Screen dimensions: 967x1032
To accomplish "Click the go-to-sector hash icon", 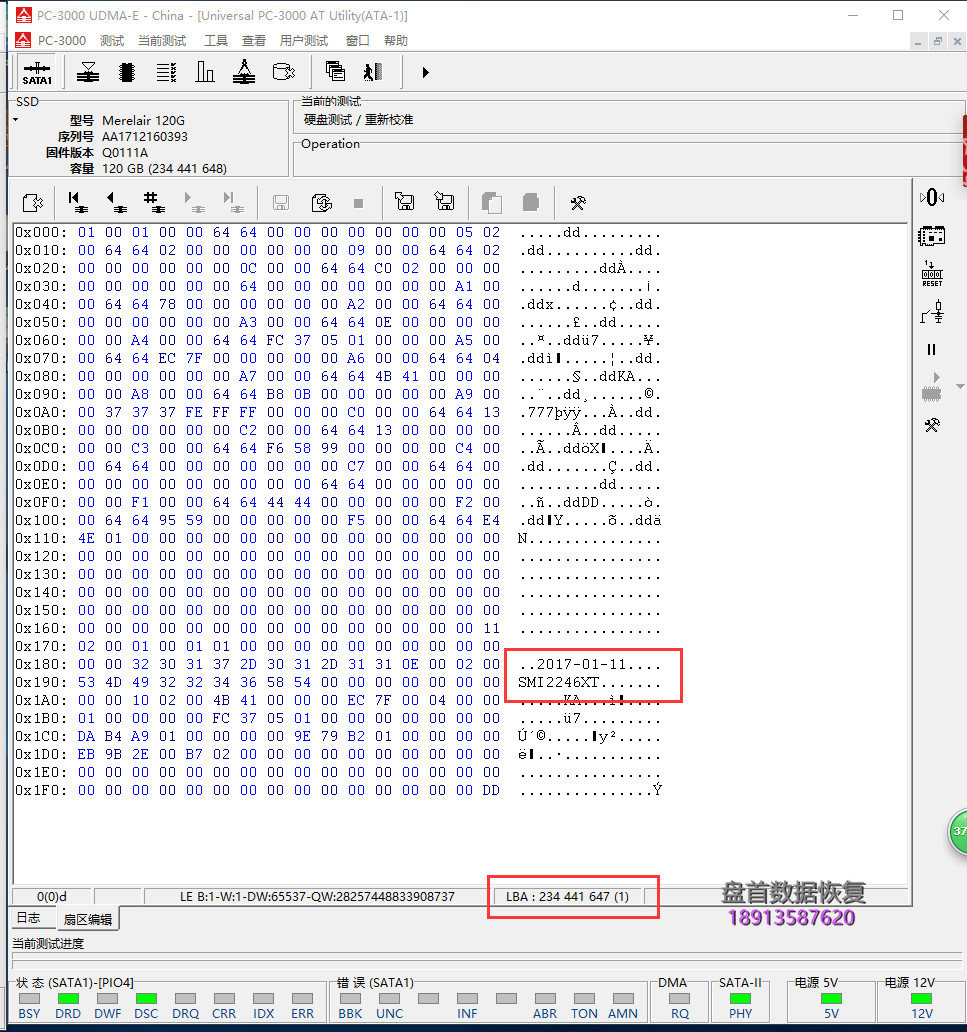I will click(x=153, y=202).
